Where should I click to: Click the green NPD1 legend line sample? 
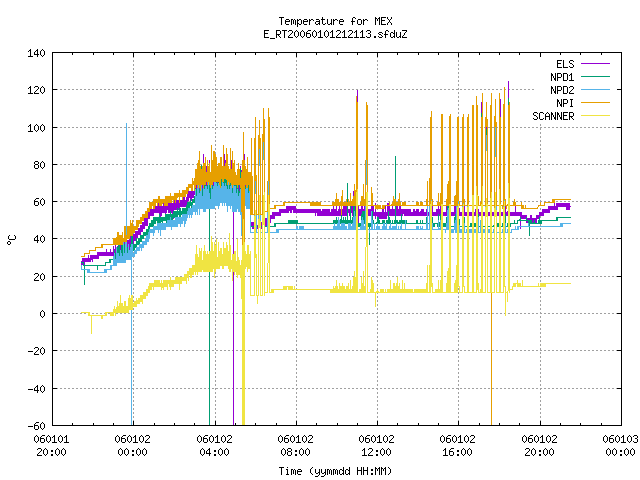point(595,76)
